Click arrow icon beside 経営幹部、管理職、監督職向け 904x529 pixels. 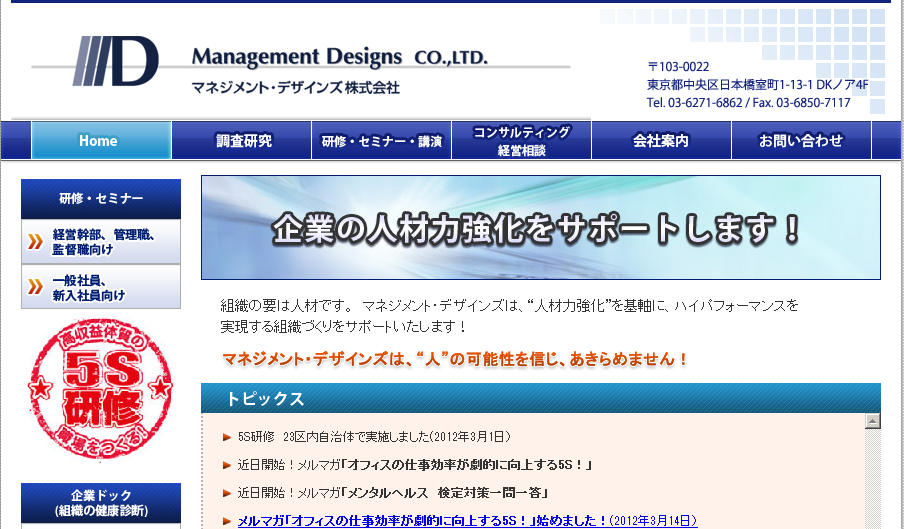coord(35,241)
